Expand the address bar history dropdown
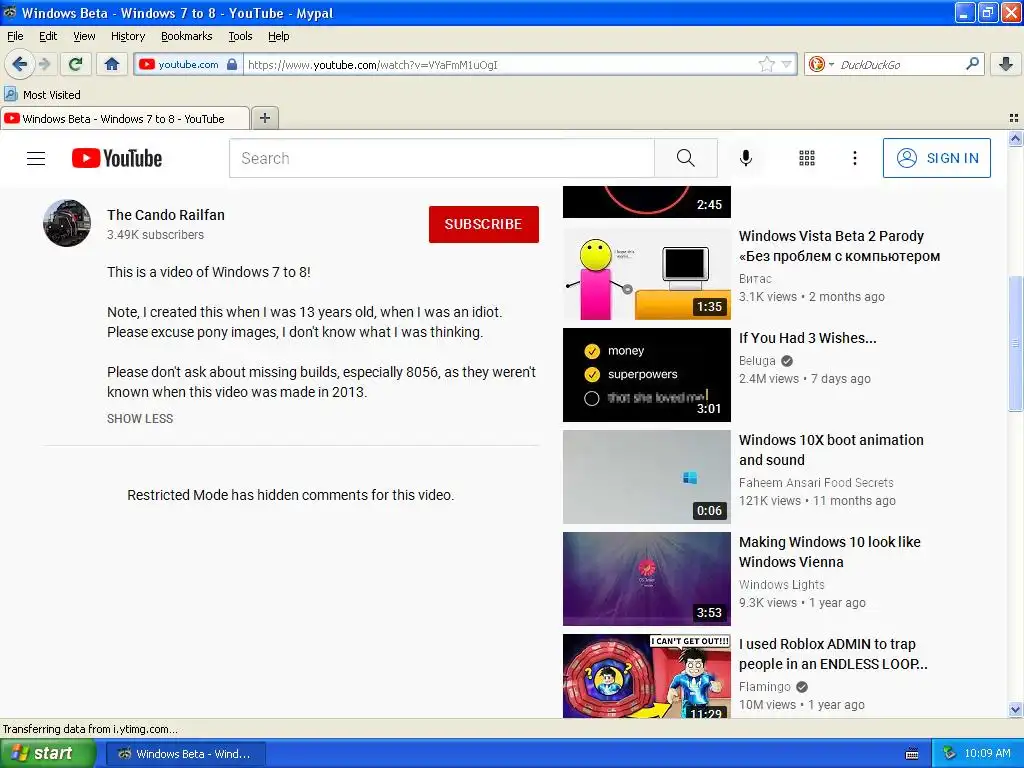This screenshot has width=1024, height=768. (x=787, y=64)
